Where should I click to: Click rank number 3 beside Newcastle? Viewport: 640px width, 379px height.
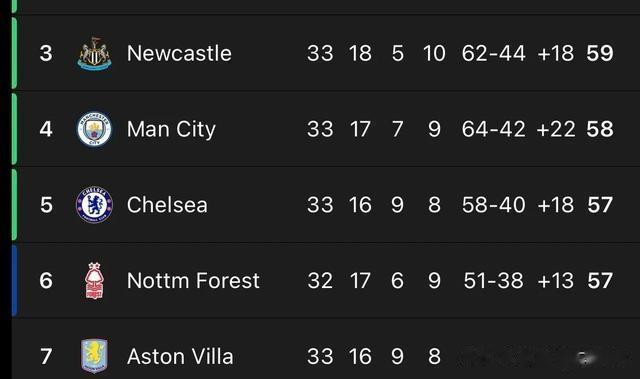point(46,53)
